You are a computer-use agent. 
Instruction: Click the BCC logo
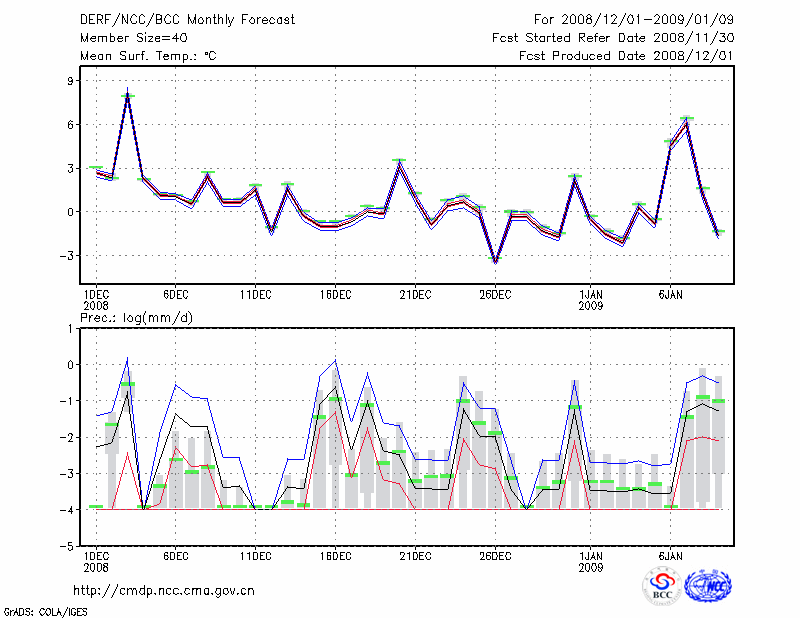(x=662, y=586)
